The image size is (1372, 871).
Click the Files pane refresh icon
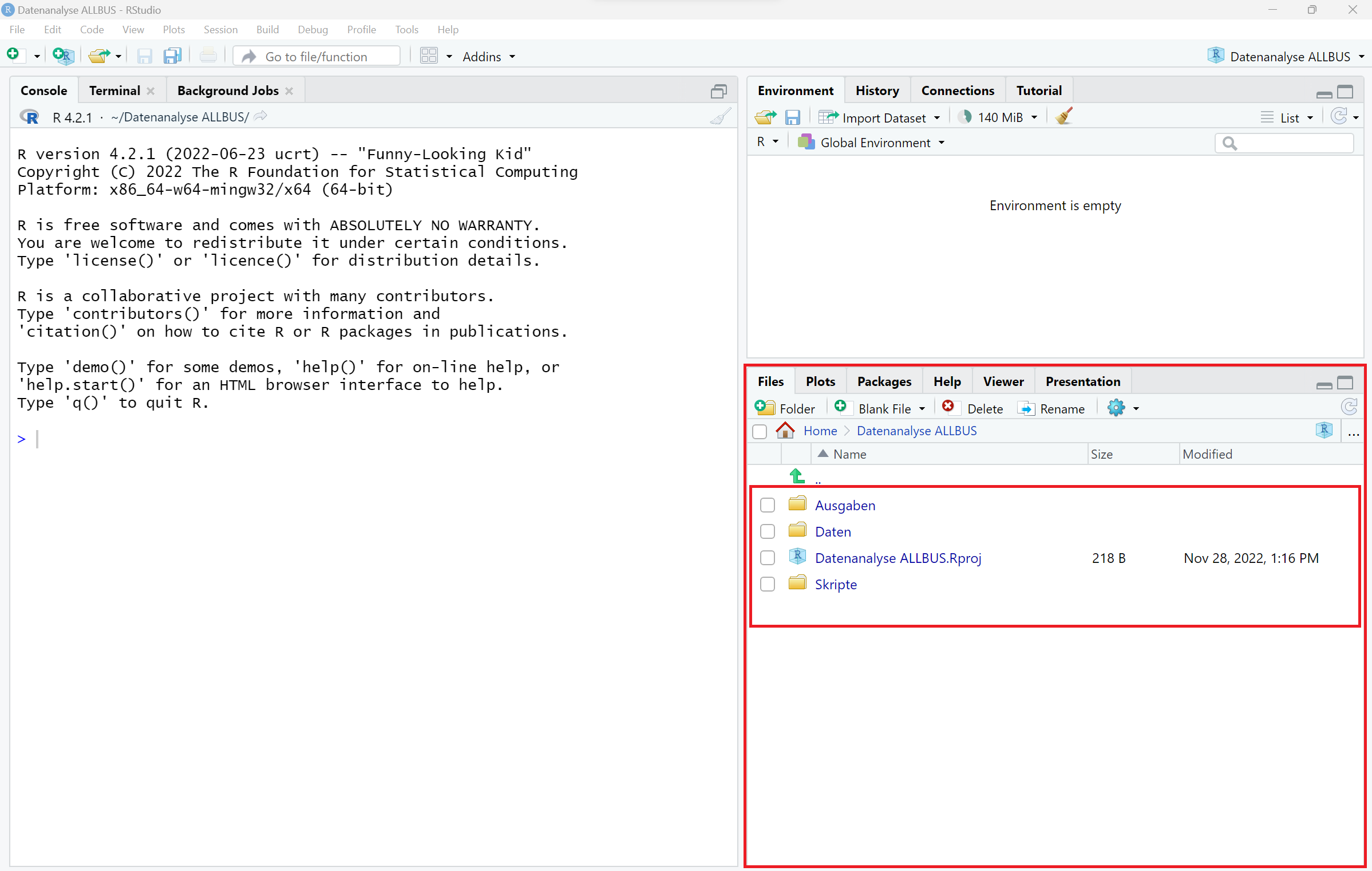coord(1349,408)
